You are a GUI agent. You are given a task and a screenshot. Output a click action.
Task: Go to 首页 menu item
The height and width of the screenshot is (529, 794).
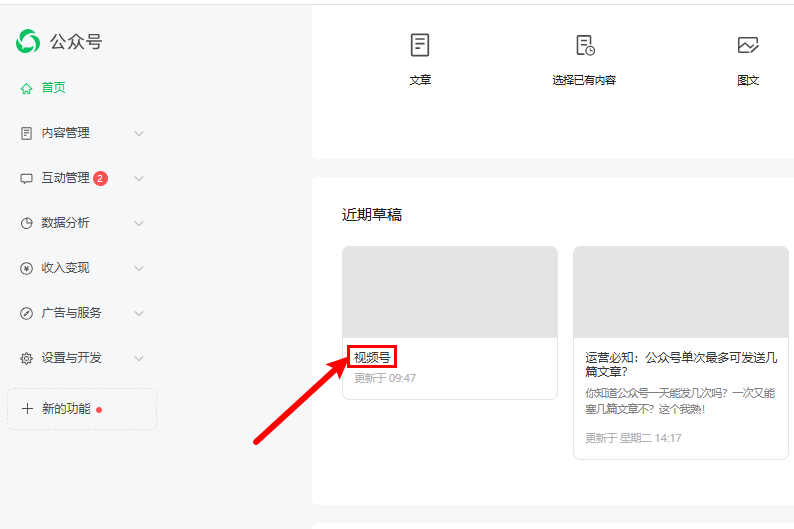click(x=54, y=88)
